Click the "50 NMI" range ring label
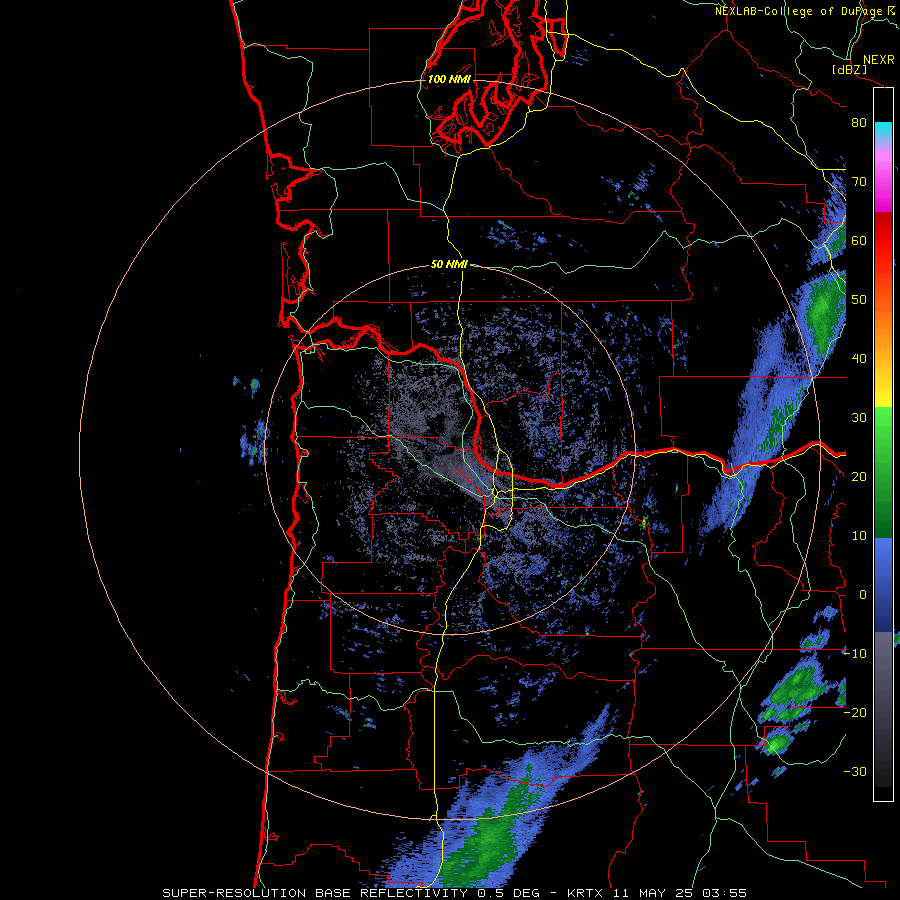900x900 pixels. tap(449, 265)
